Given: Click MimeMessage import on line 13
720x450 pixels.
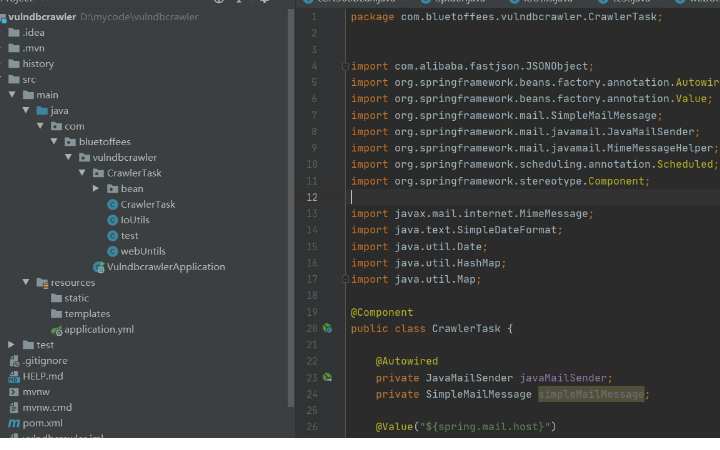Looking at the screenshot, I should pos(553,214).
